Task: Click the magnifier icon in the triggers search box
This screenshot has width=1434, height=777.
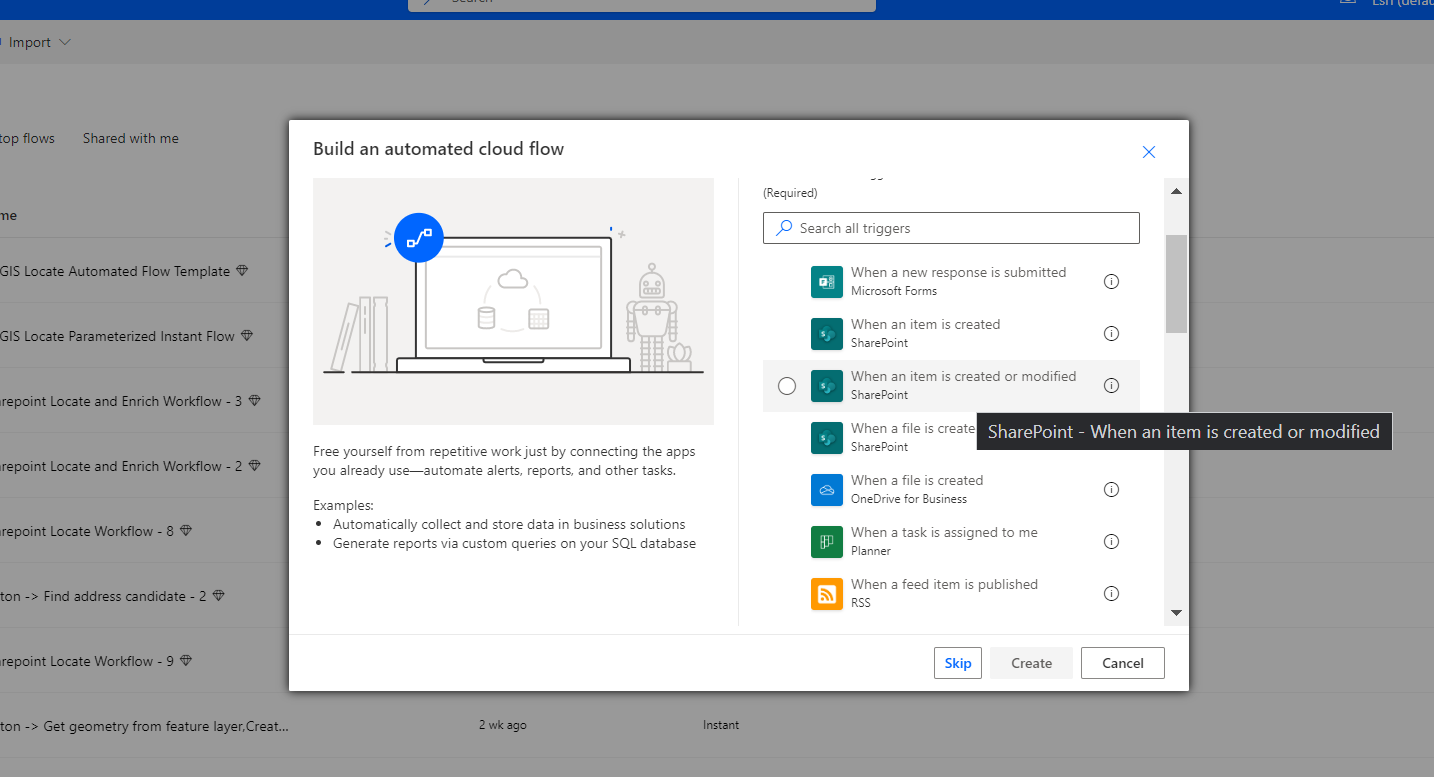Action: coord(782,228)
